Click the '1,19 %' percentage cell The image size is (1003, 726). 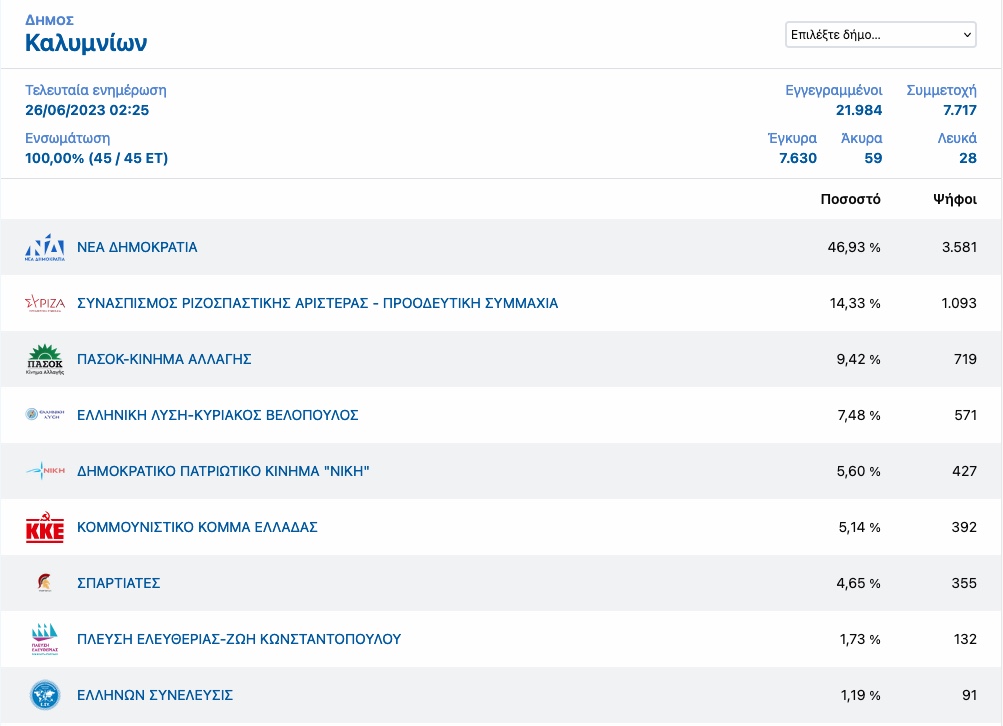pyautogui.click(x=861, y=695)
